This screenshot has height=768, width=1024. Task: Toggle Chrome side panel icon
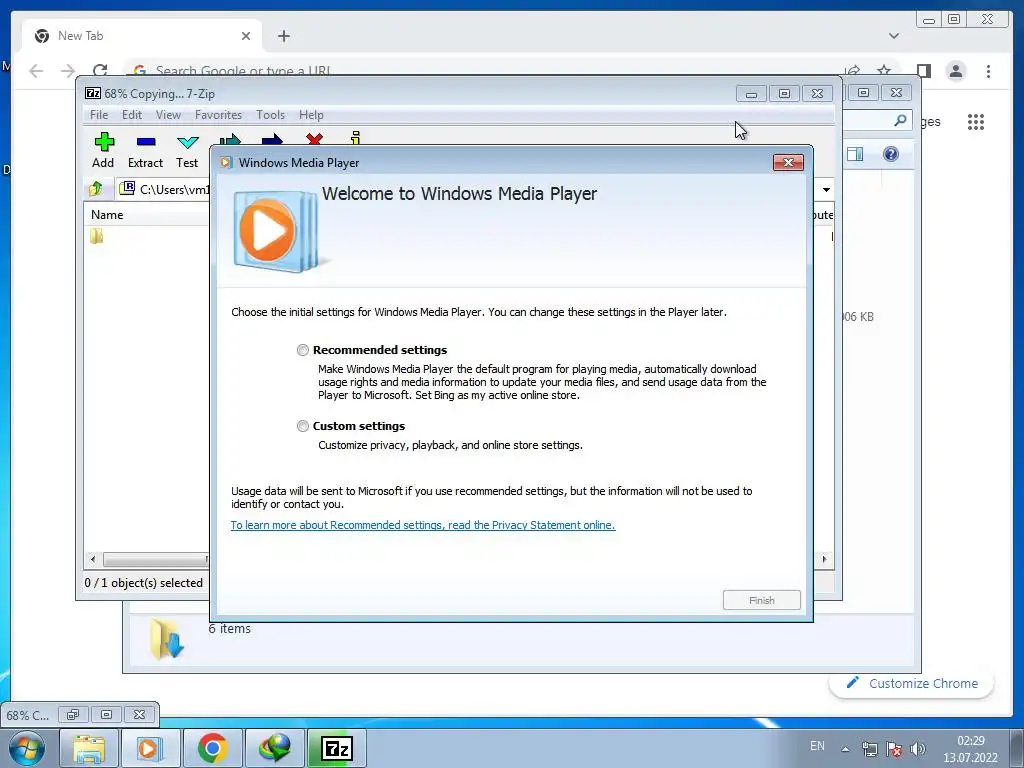tap(923, 71)
